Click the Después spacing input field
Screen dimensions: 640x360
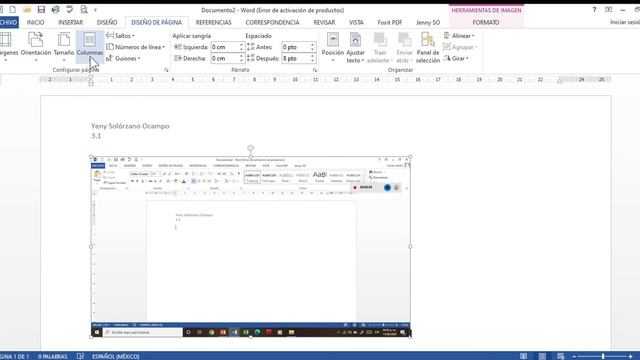coord(296,58)
